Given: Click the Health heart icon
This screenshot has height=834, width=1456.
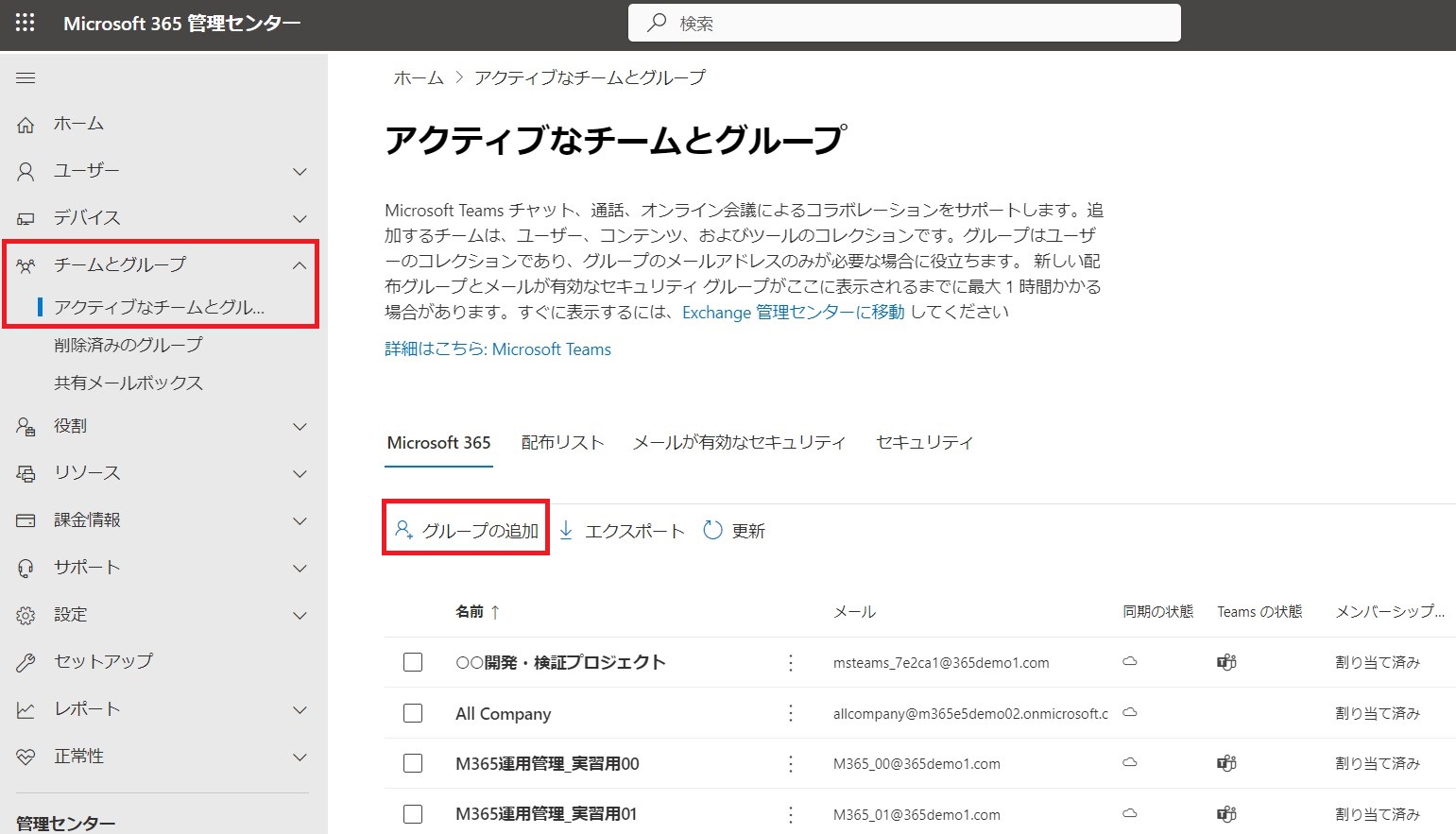Looking at the screenshot, I should [26, 757].
